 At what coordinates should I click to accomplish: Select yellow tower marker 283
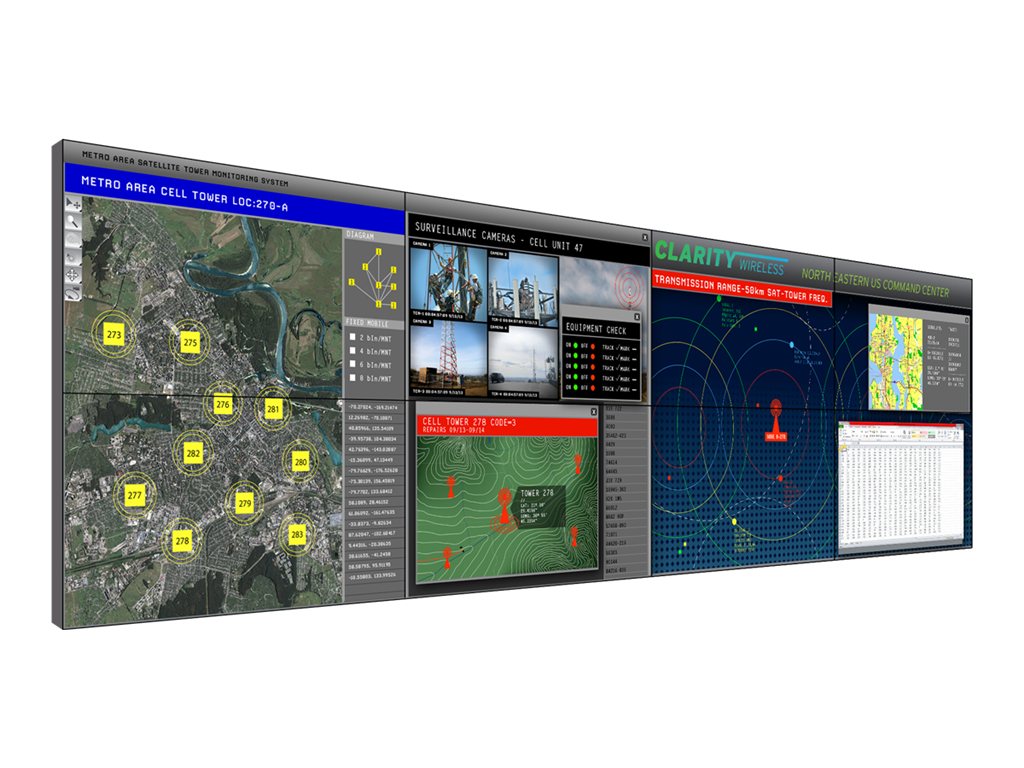click(297, 534)
